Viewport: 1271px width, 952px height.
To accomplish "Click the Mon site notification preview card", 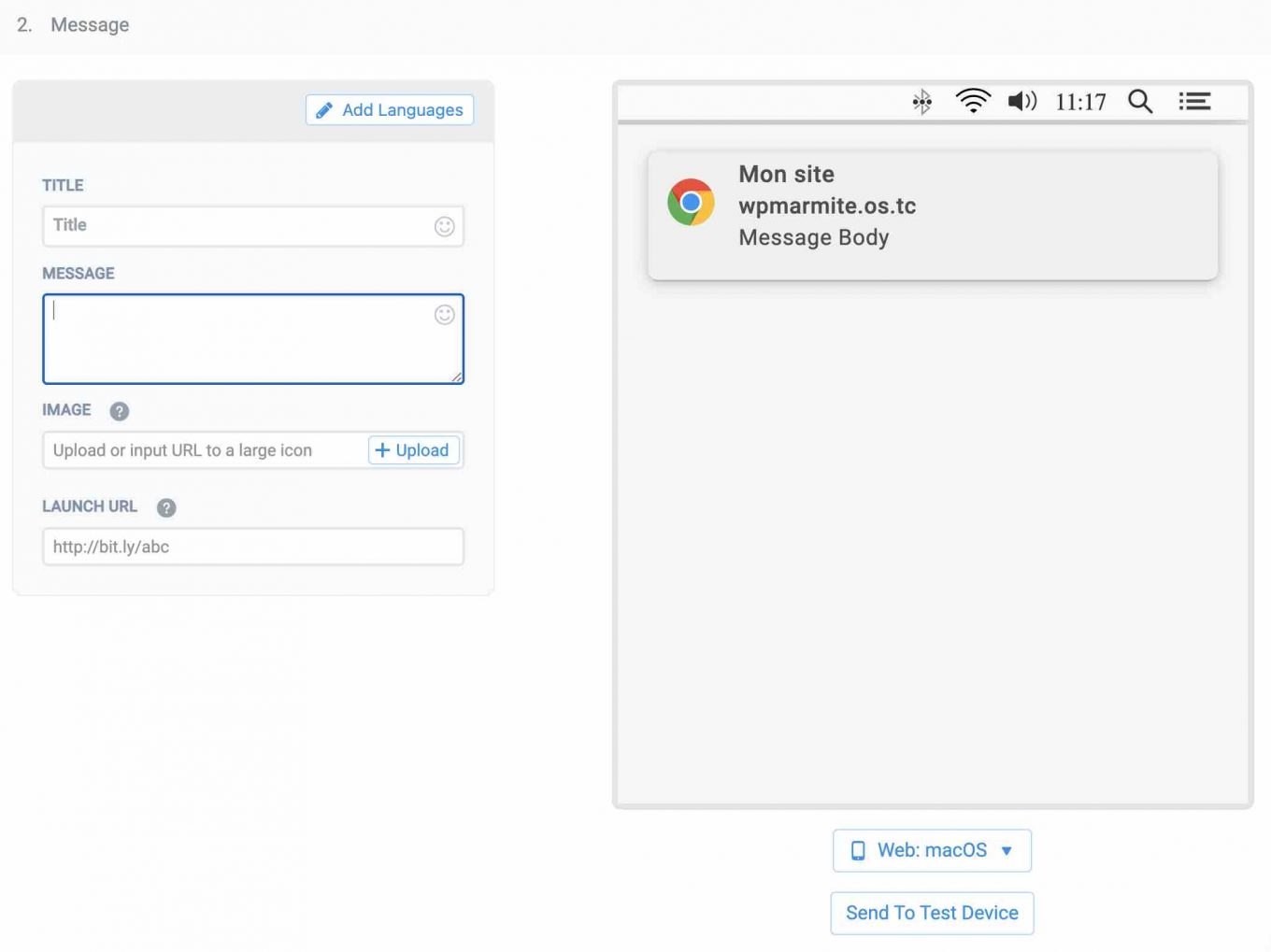I will [932, 215].
